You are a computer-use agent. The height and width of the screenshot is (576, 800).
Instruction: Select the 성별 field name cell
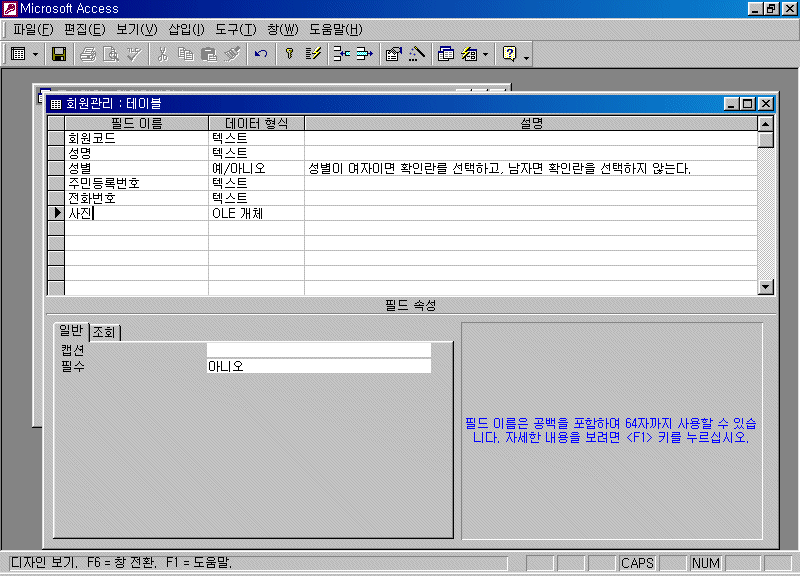click(x=136, y=168)
